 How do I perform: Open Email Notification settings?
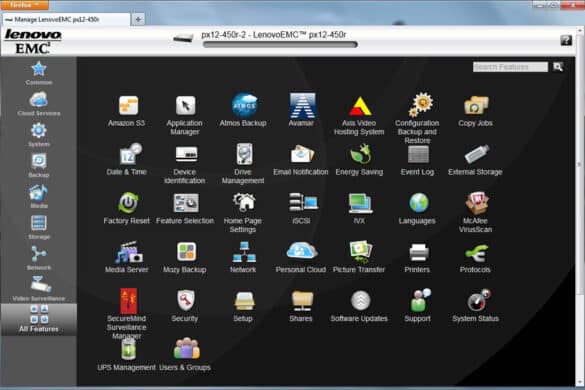pos(301,160)
